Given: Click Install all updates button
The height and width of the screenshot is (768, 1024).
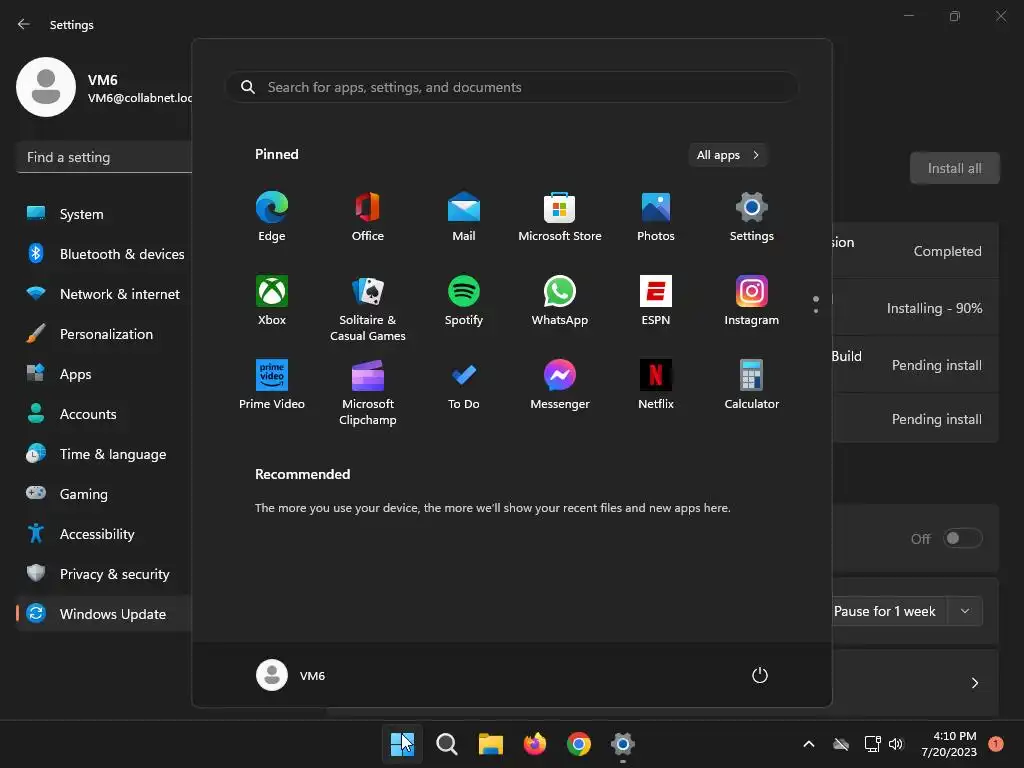Looking at the screenshot, I should pyautogui.click(x=955, y=168).
